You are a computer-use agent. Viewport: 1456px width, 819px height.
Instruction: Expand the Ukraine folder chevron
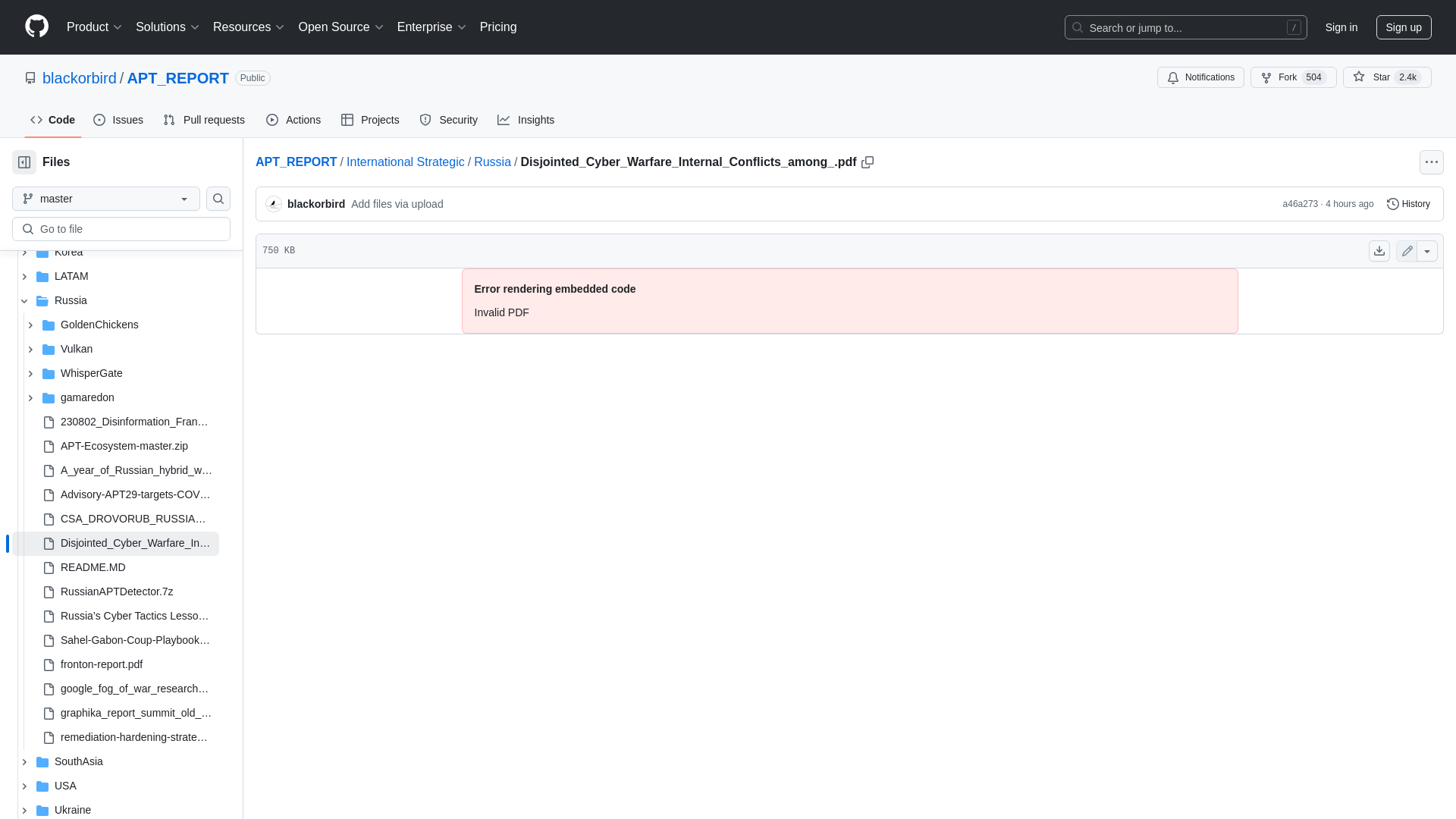tap(24, 811)
